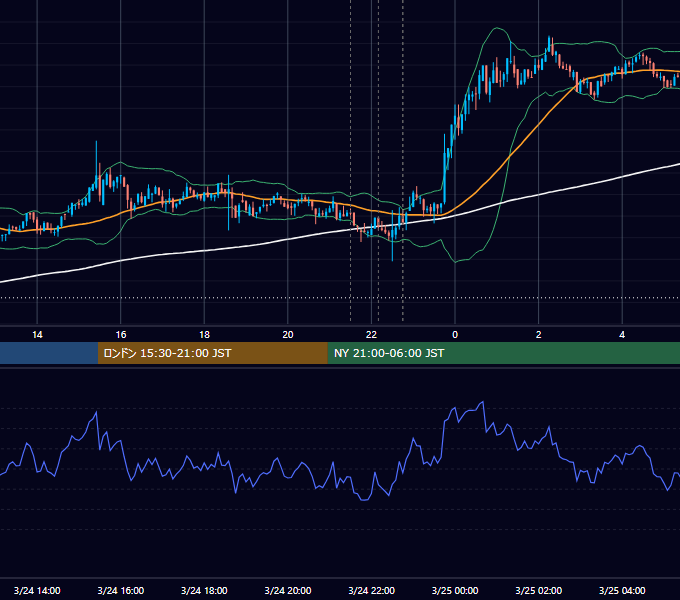Select the 20 hour label on price chart axis
The height and width of the screenshot is (600, 680).
[x=288, y=335]
